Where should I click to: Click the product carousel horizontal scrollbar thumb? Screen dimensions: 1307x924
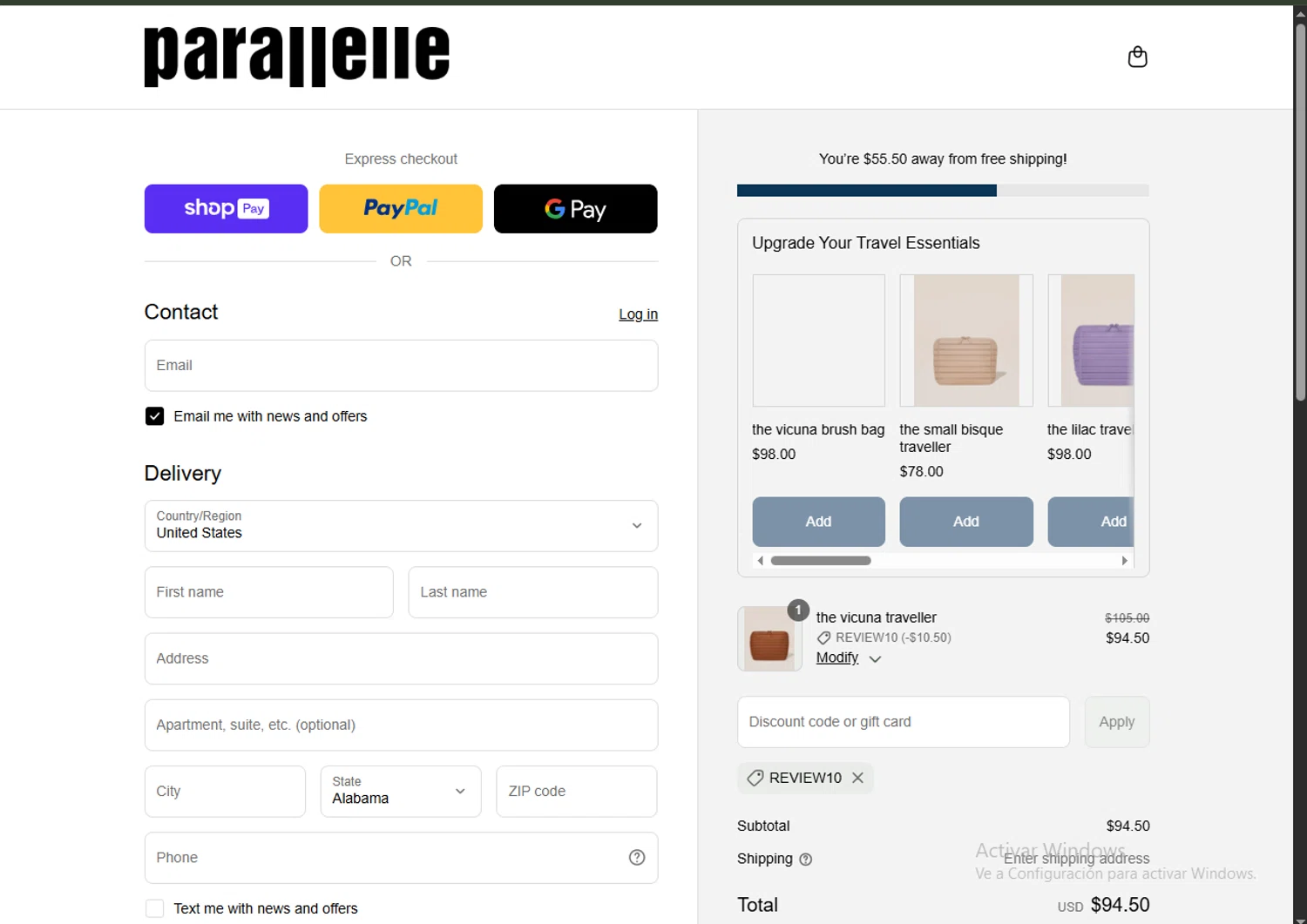pos(821,561)
